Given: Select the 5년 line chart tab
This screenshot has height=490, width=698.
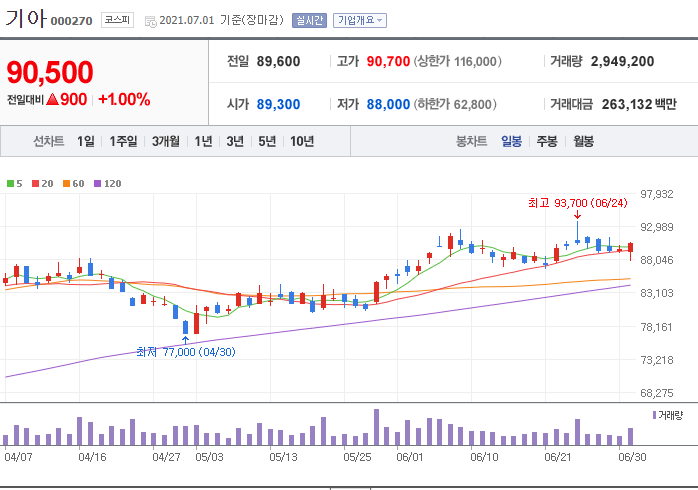Looking at the screenshot, I should click(x=267, y=142).
